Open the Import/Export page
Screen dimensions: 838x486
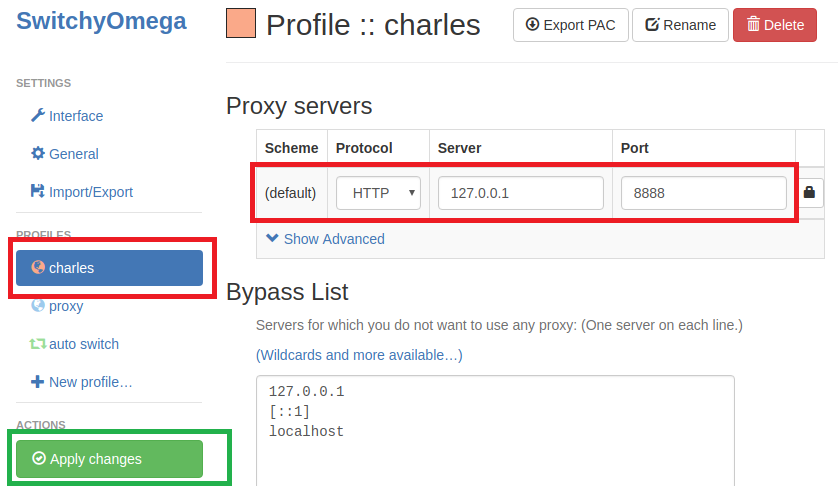[82, 191]
